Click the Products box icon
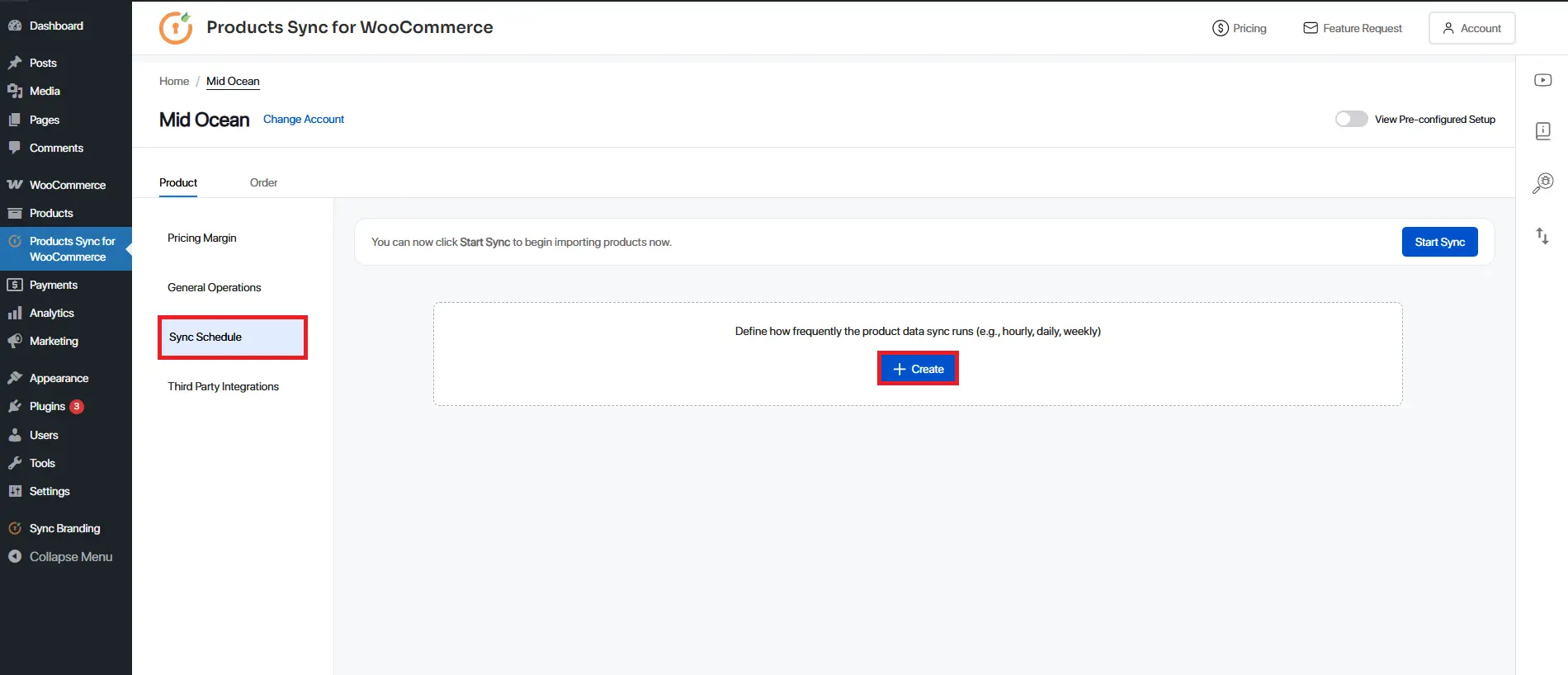This screenshot has height=675, width=1568. click(15, 213)
